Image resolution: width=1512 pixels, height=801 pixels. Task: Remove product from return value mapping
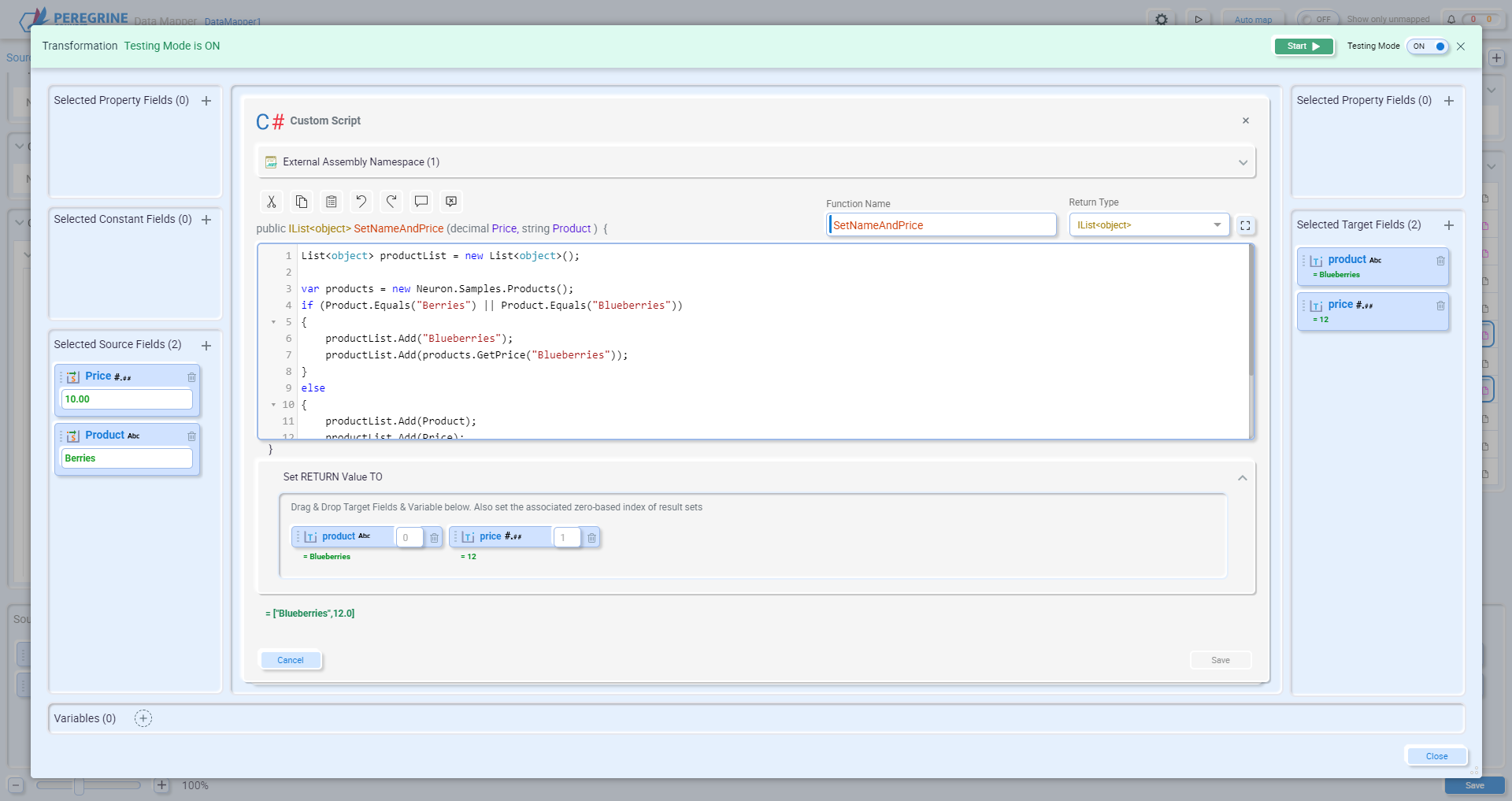pos(434,538)
